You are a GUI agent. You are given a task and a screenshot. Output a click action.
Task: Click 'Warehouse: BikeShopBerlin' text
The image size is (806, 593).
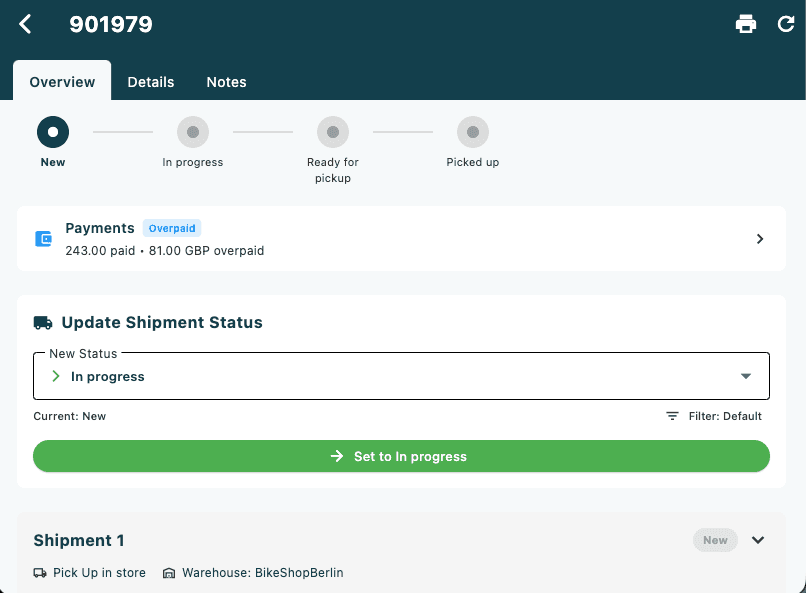[x=263, y=573]
